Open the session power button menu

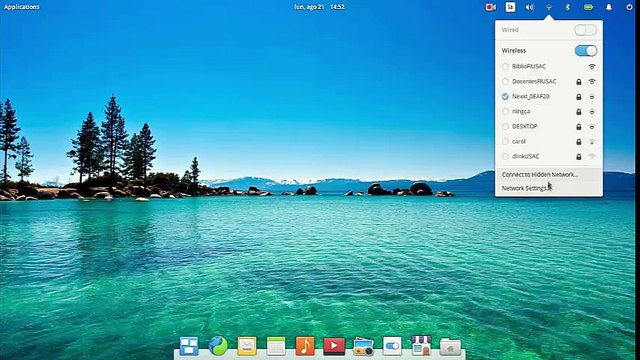[x=629, y=7]
